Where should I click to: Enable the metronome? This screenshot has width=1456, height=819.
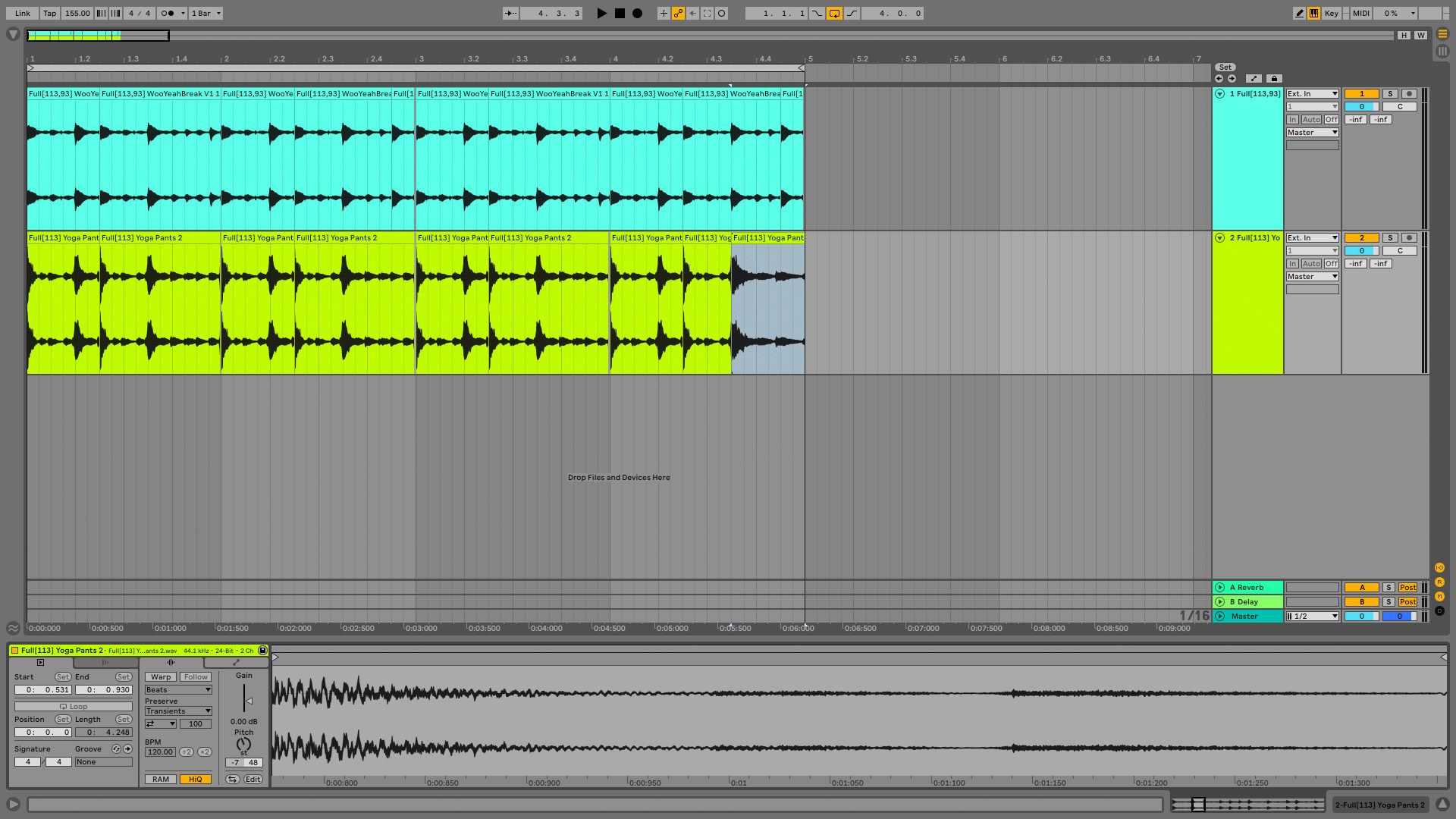pyautogui.click(x=168, y=13)
